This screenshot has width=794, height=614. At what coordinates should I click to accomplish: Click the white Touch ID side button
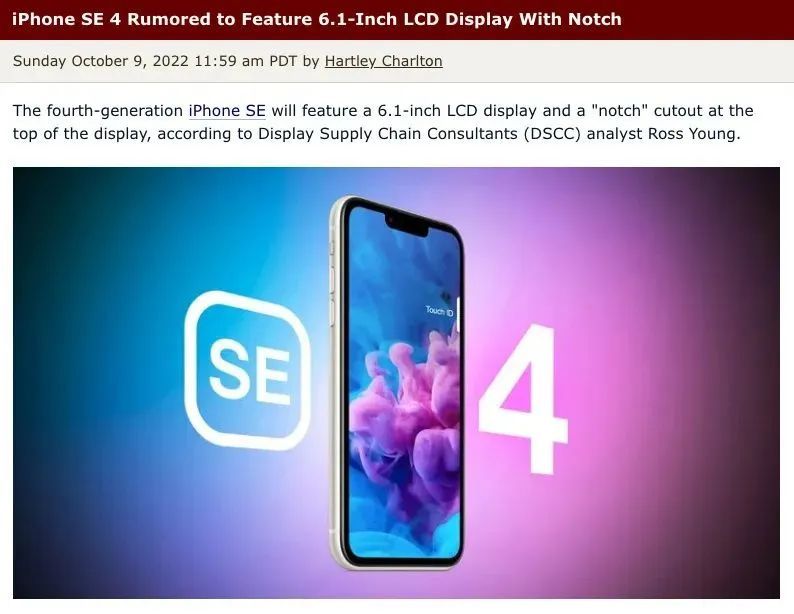point(459,314)
